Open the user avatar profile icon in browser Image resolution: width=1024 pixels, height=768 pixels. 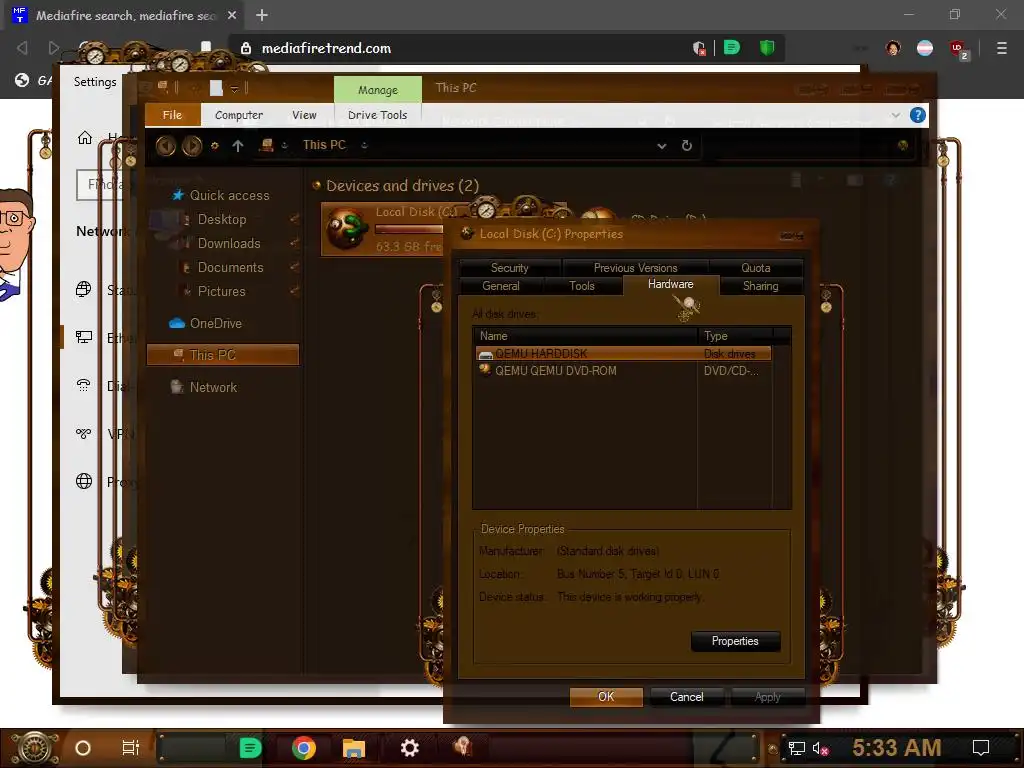pyautogui.click(x=893, y=48)
